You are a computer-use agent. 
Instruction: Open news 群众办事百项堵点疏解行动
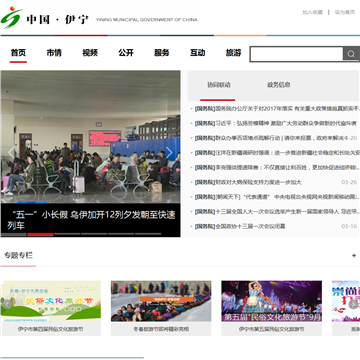pos(270,138)
